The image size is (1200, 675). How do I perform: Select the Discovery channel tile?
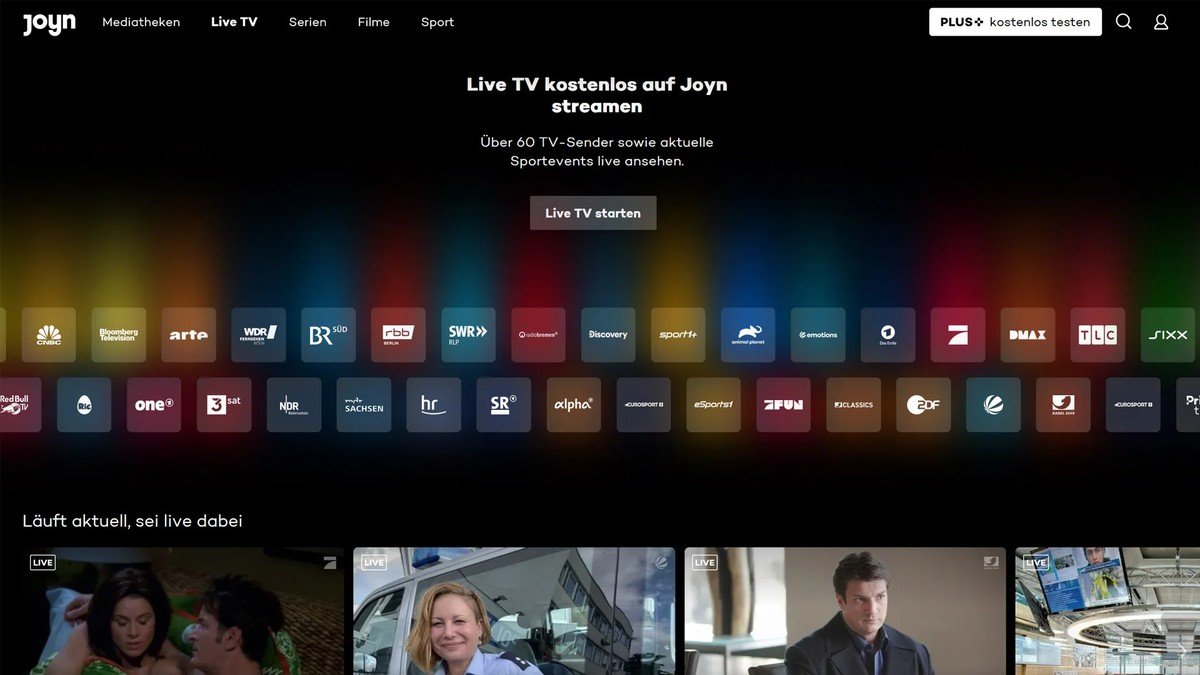[608, 335]
